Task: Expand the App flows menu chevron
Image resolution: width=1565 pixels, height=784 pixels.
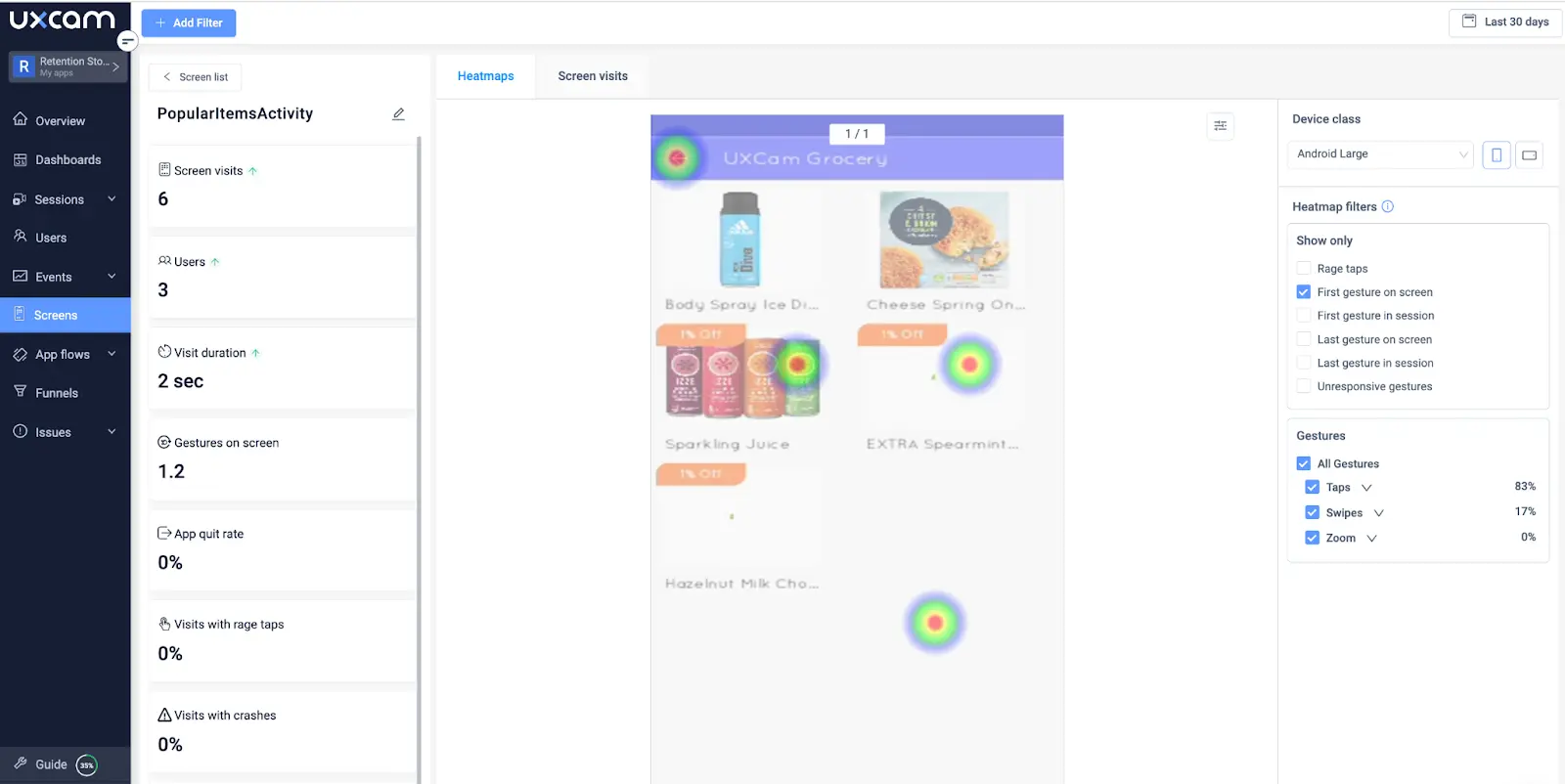Action: (x=112, y=353)
